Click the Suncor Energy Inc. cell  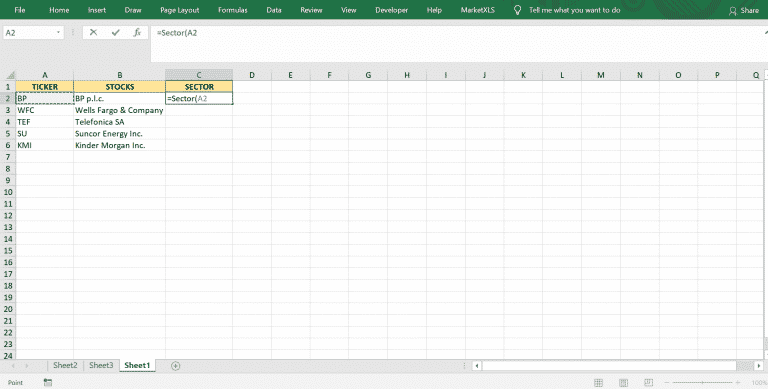coord(120,134)
